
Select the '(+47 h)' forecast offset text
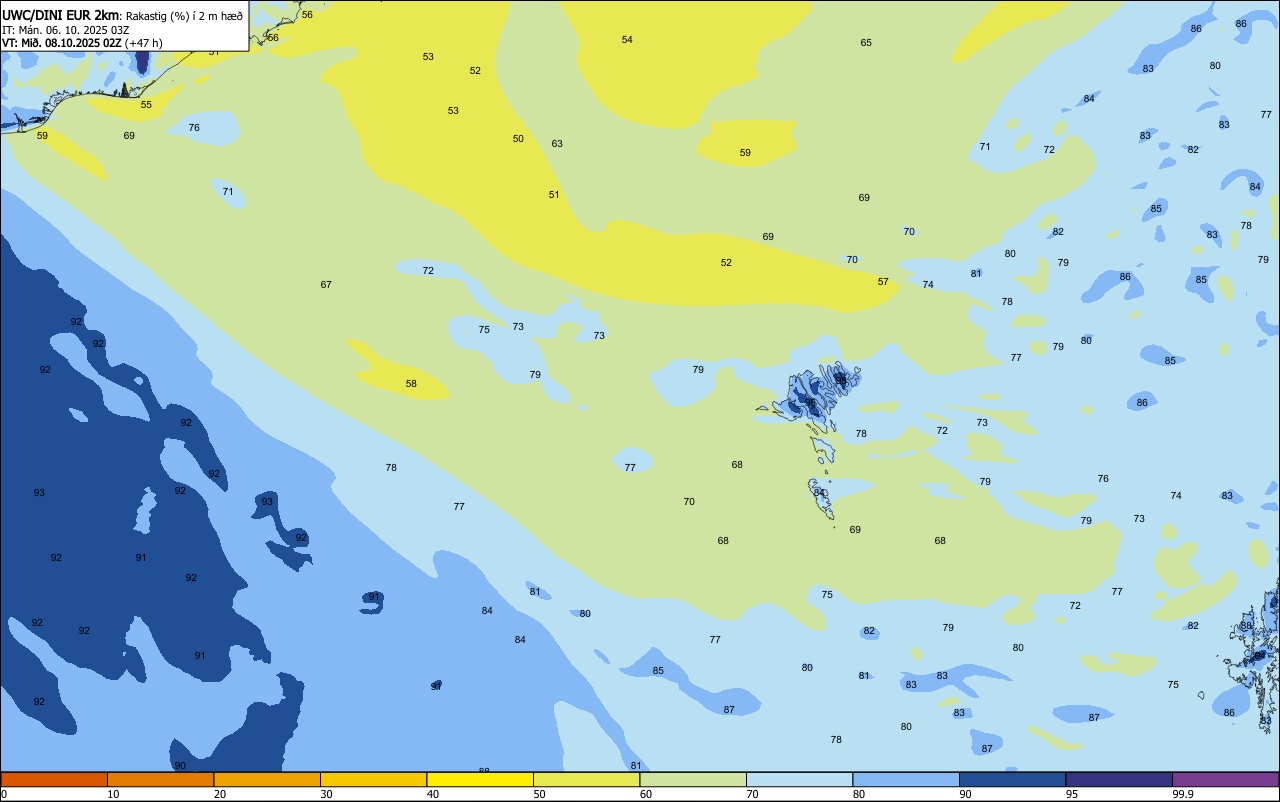point(144,43)
